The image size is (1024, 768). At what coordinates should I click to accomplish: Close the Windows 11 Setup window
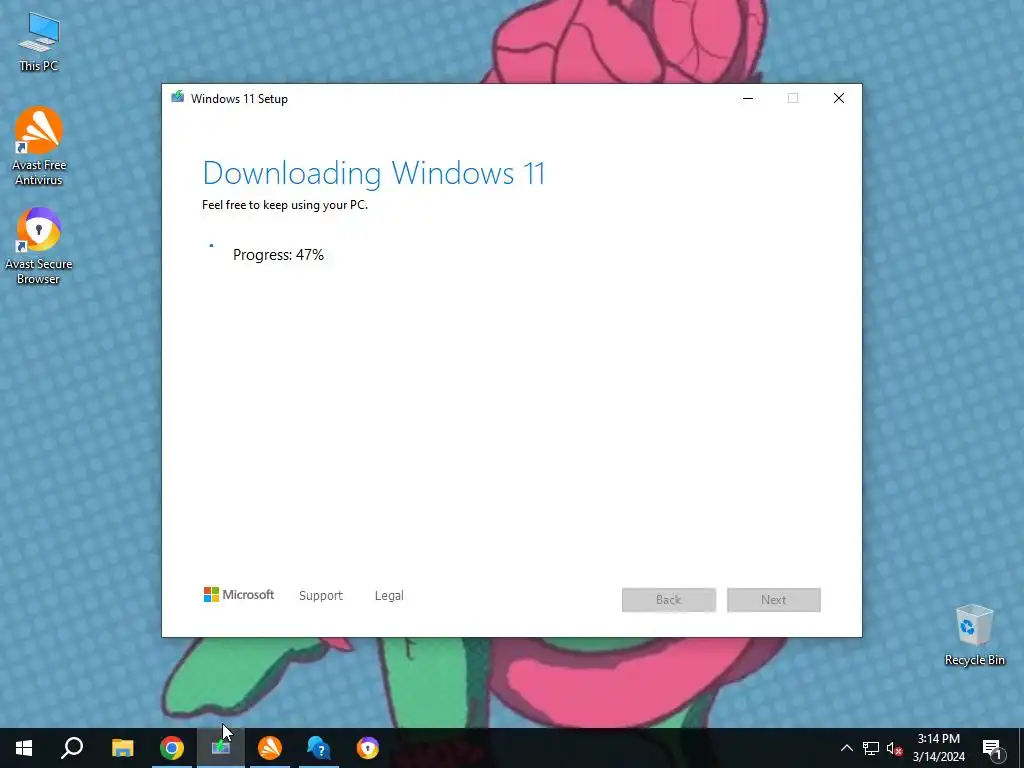[x=839, y=98]
